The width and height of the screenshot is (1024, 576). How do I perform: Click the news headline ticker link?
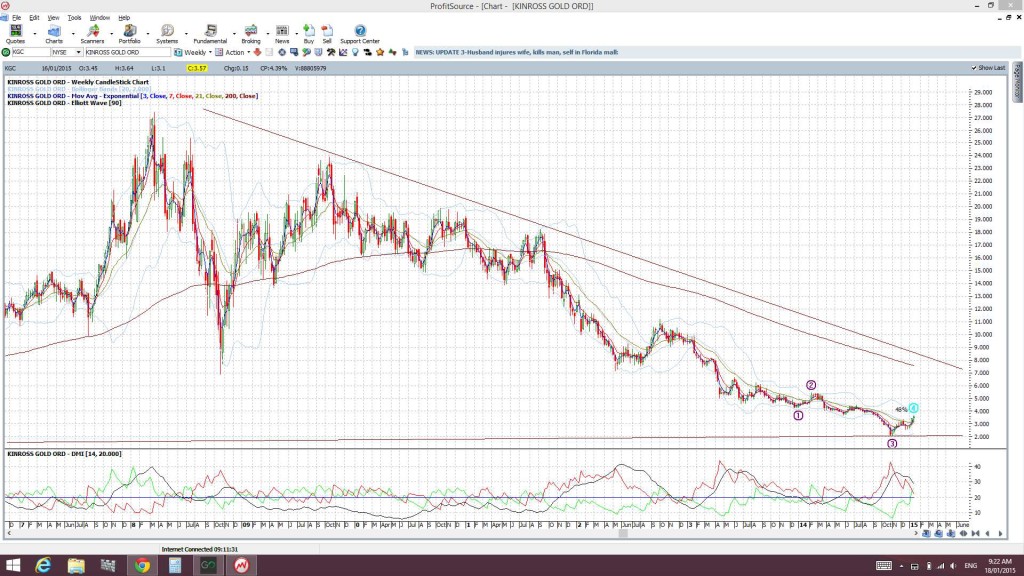[517, 52]
